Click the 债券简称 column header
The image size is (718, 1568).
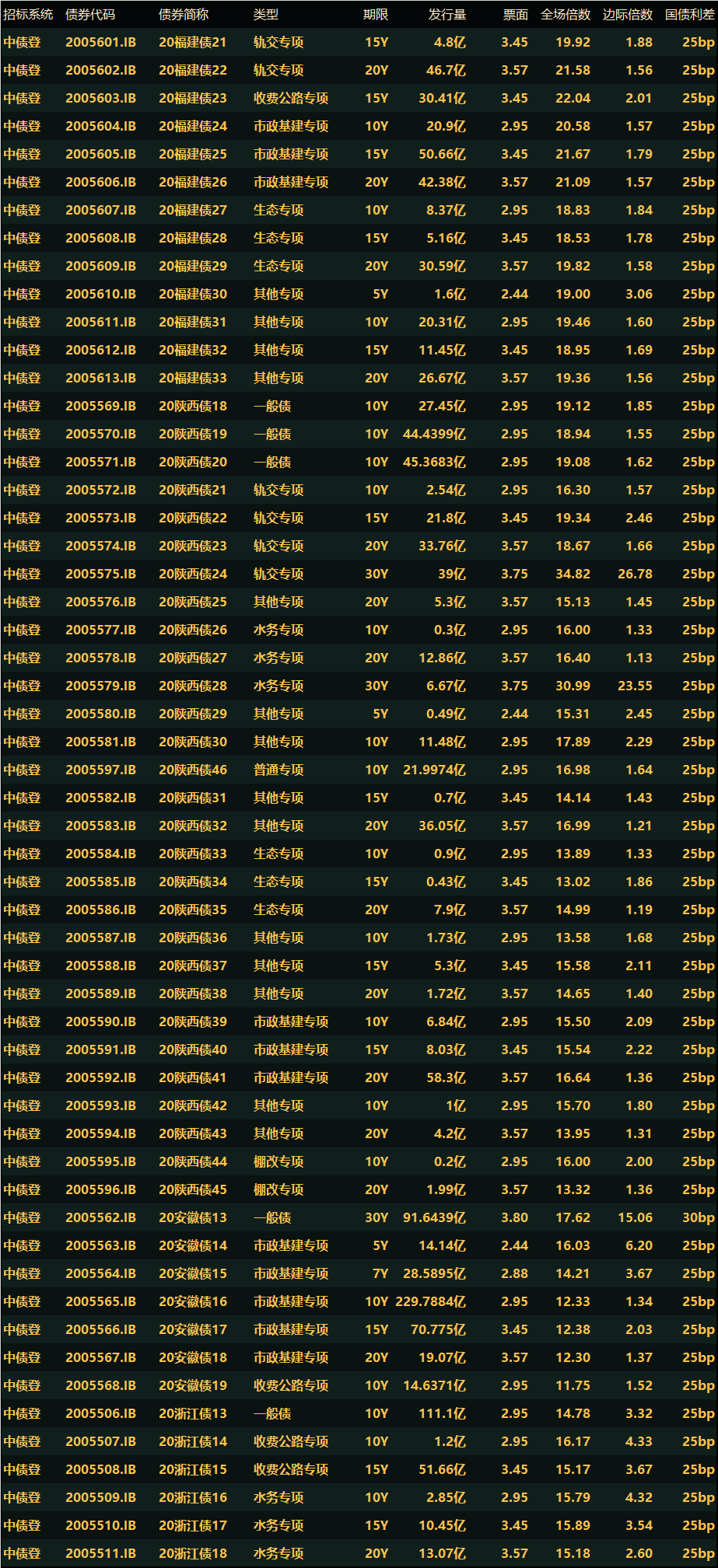point(184,15)
